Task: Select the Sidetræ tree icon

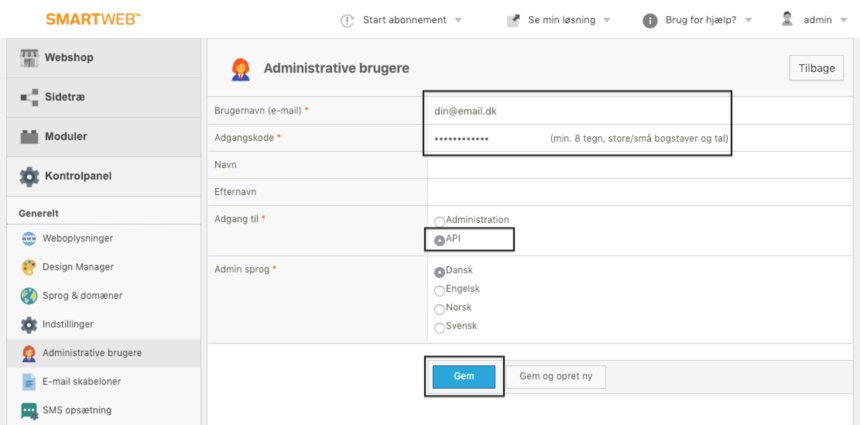Action: [29, 97]
